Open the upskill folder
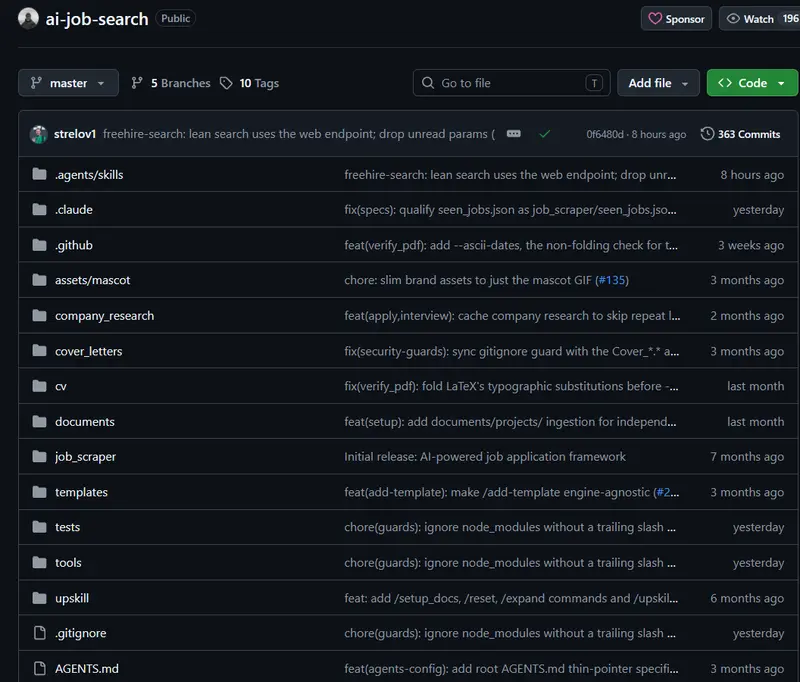800x682 pixels. coord(72,598)
